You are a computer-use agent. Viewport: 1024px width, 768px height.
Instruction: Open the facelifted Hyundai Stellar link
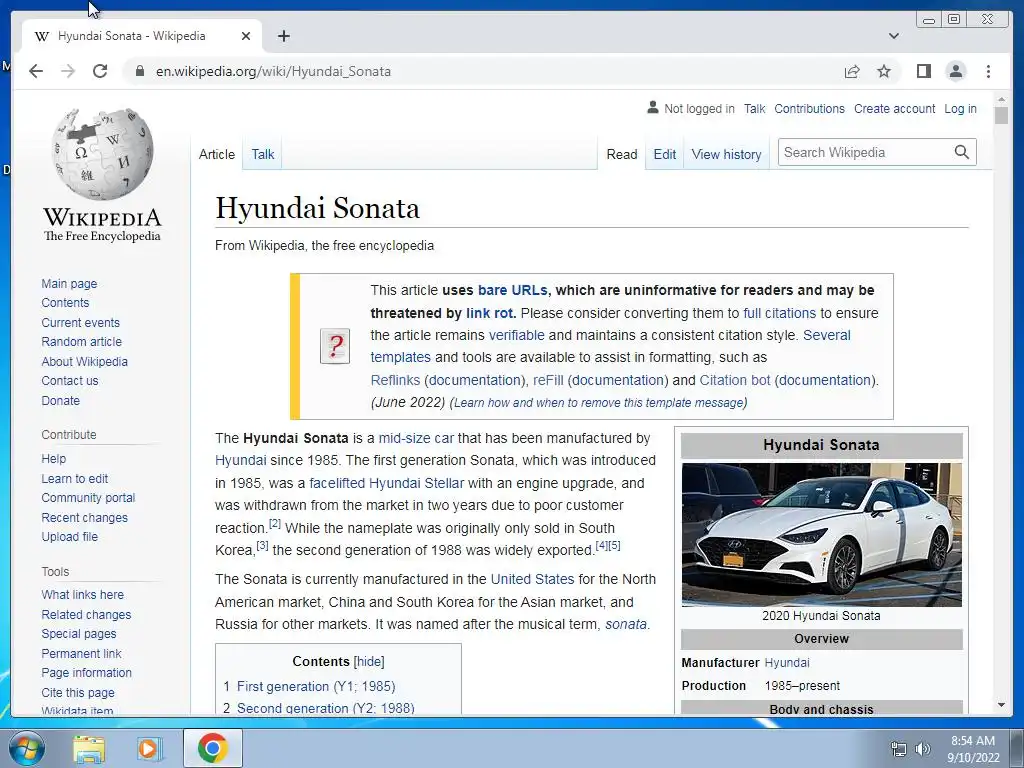click(x=387, y=483)
